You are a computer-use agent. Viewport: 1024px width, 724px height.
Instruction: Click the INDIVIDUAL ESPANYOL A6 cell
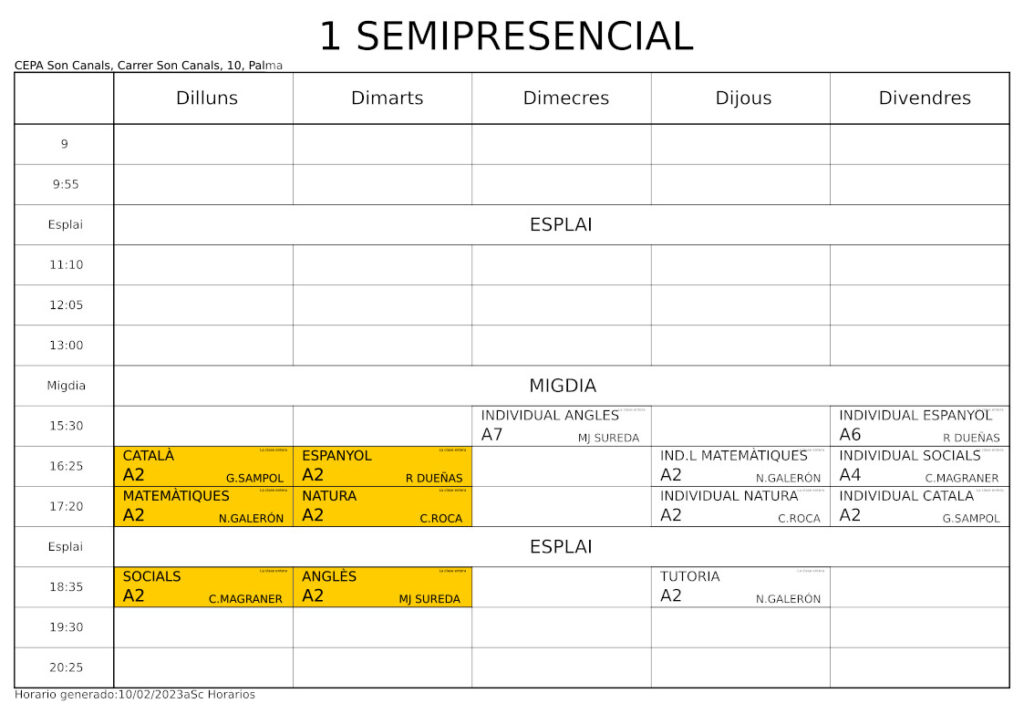tap(920, 426)
